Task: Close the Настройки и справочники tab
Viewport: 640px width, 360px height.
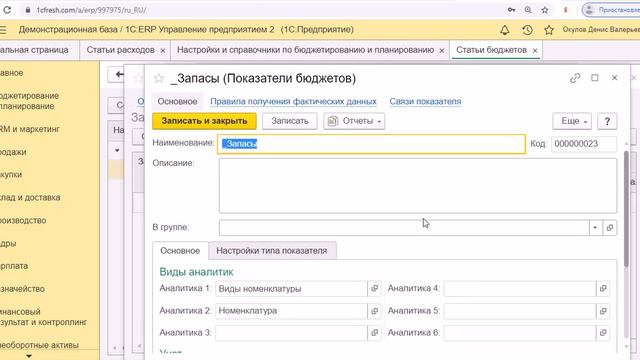Action: [x=442, y=51]
